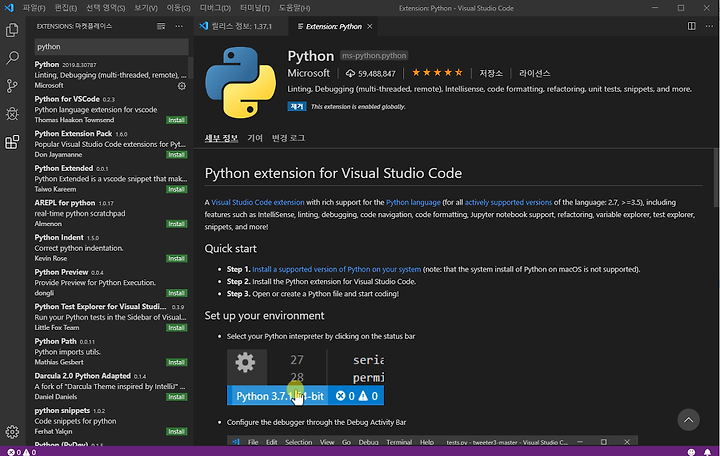720x456 pixels.
Task: Install the Python Indent extension
Action: pos(176,259)
